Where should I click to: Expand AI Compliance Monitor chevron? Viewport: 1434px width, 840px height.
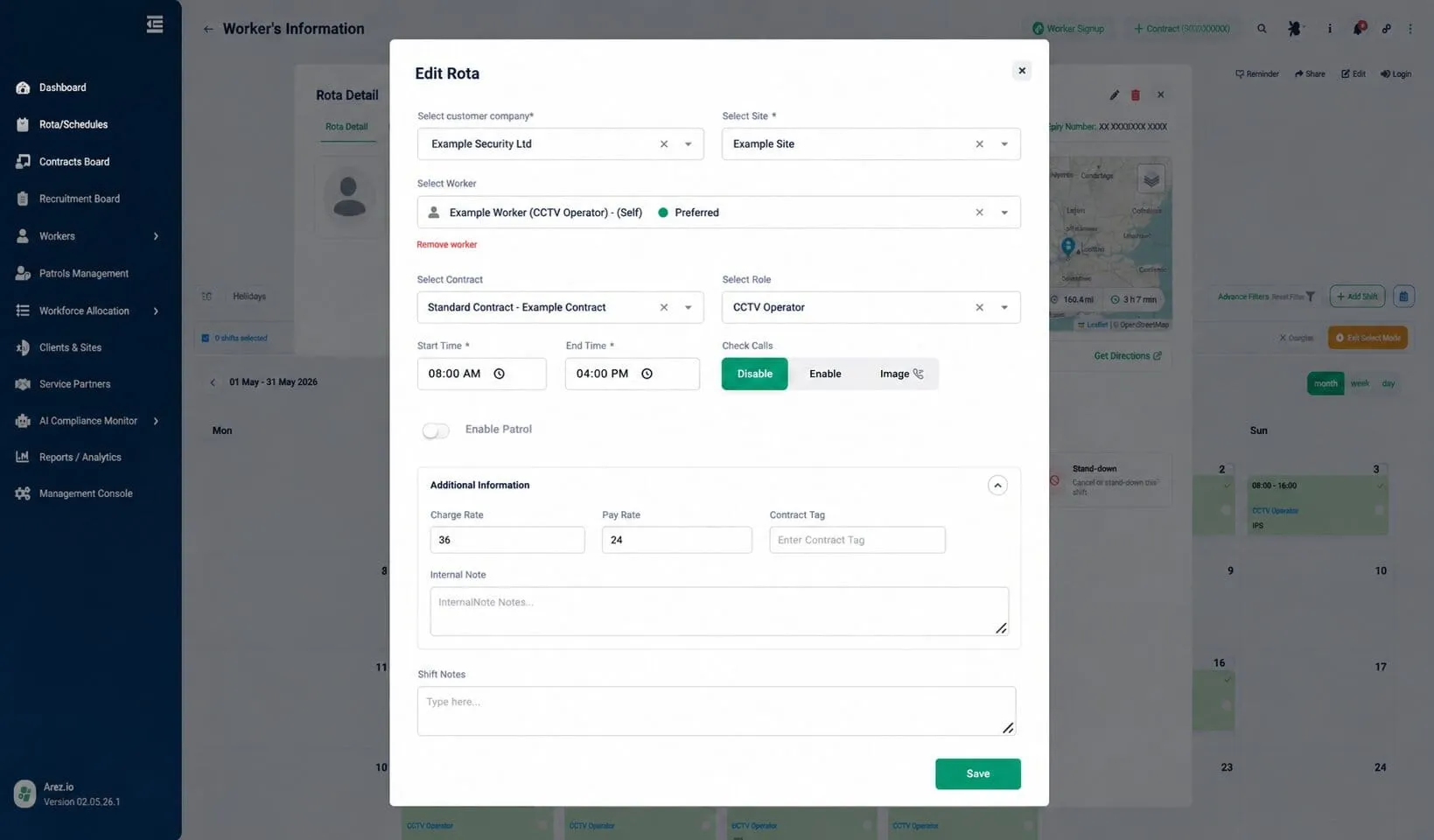[x=156, y=421]
